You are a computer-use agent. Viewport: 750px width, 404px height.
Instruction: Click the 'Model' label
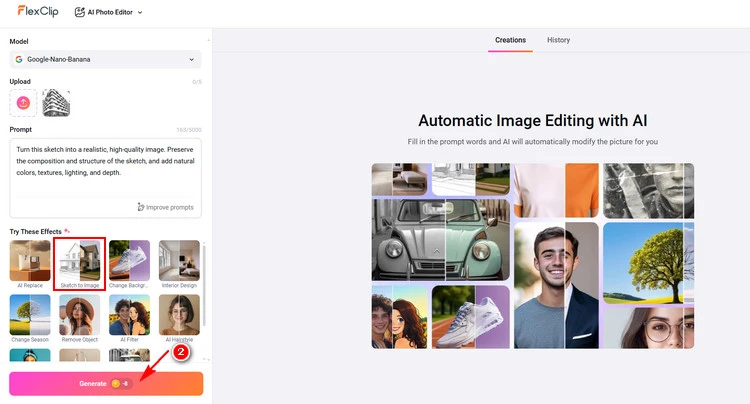(19, 42)
